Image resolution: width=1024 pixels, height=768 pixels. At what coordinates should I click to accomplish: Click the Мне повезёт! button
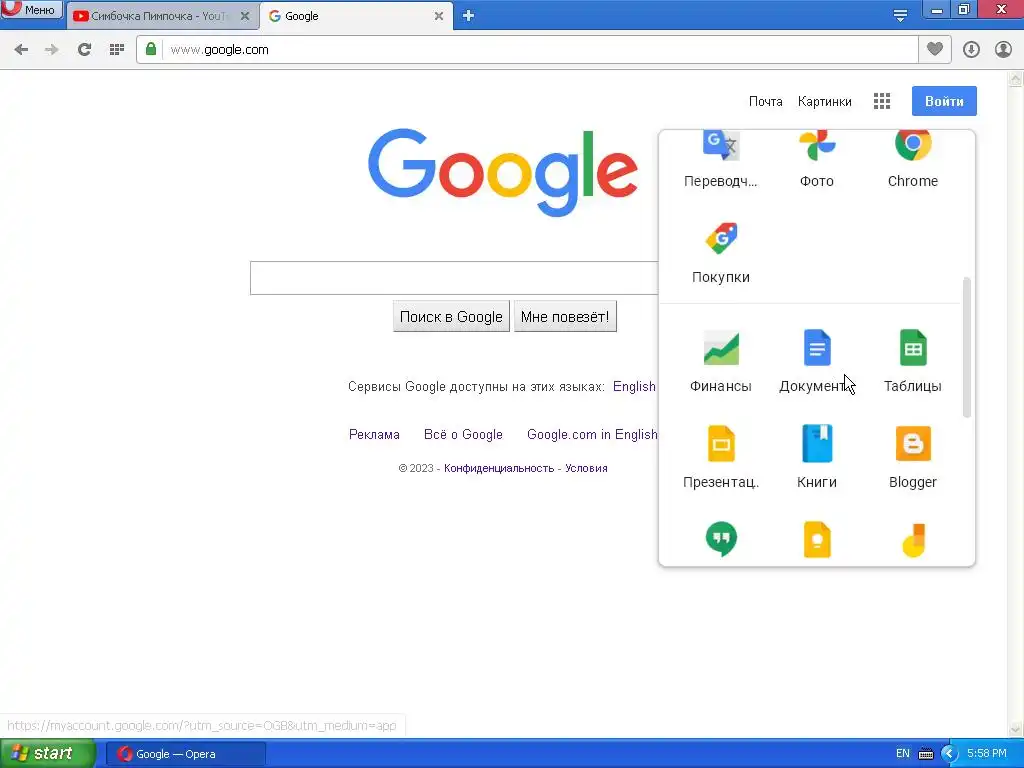coord(565,317)
